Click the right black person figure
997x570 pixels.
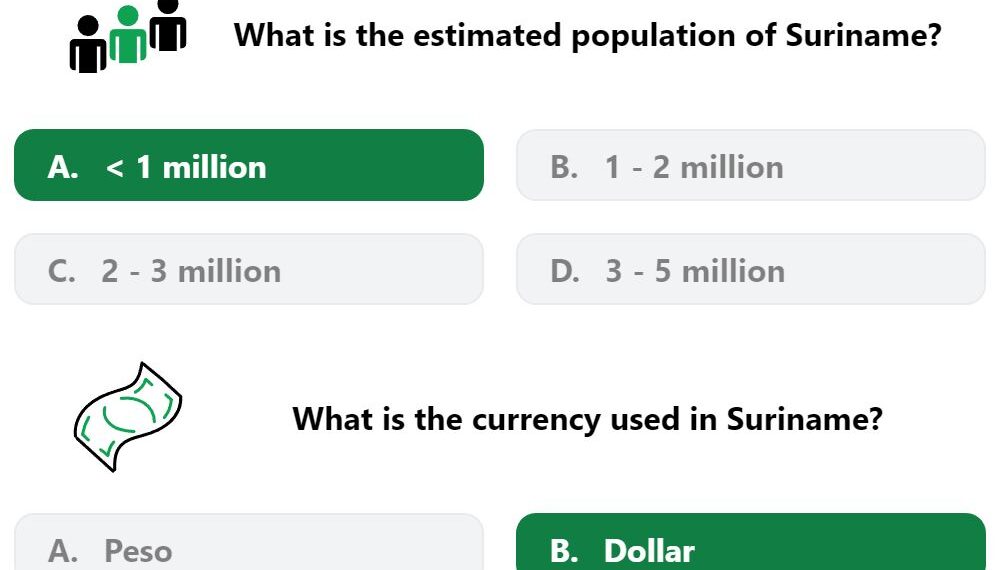click(x=168, y=25)
